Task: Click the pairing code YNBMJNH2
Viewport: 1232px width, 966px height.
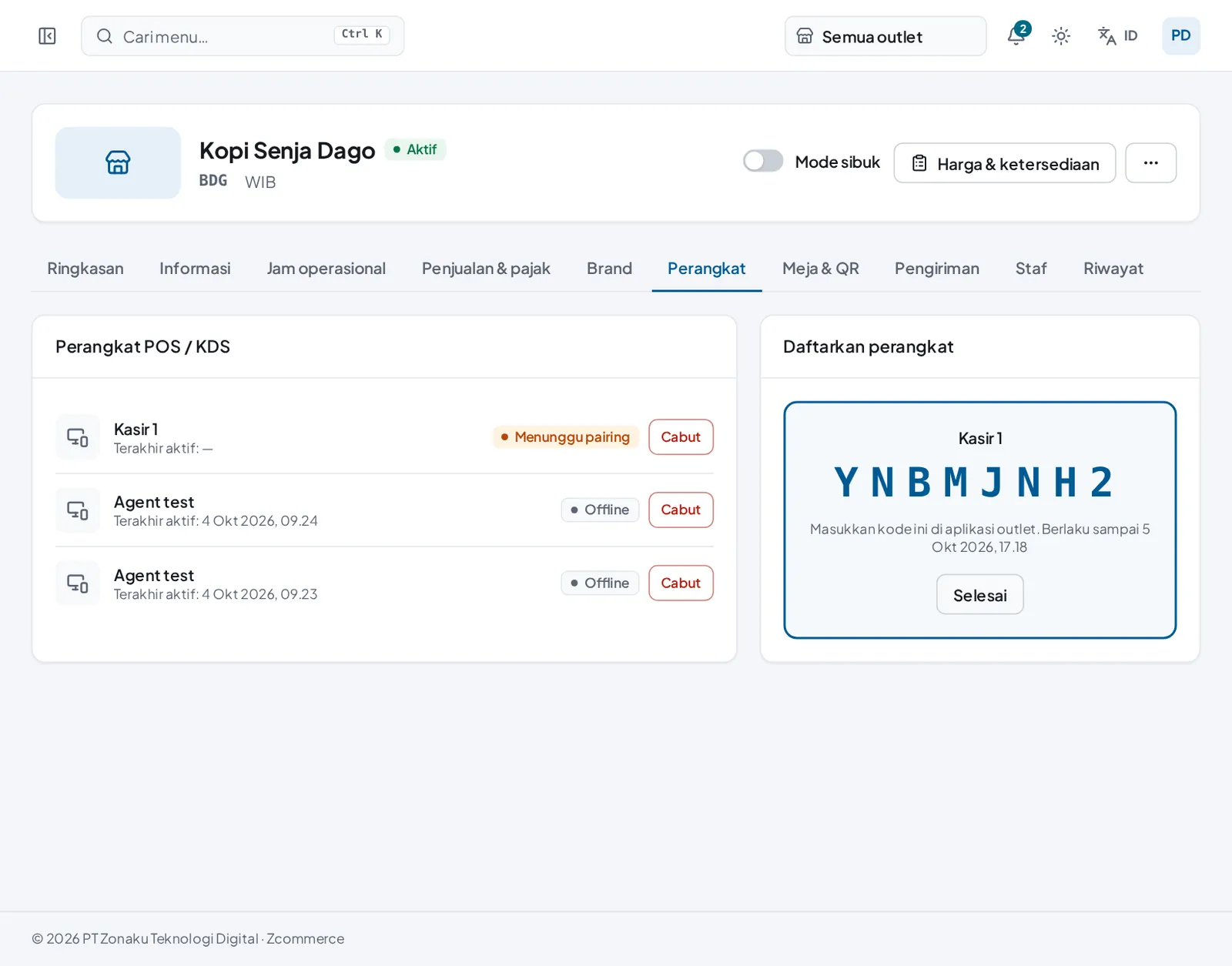Action: 975,483
